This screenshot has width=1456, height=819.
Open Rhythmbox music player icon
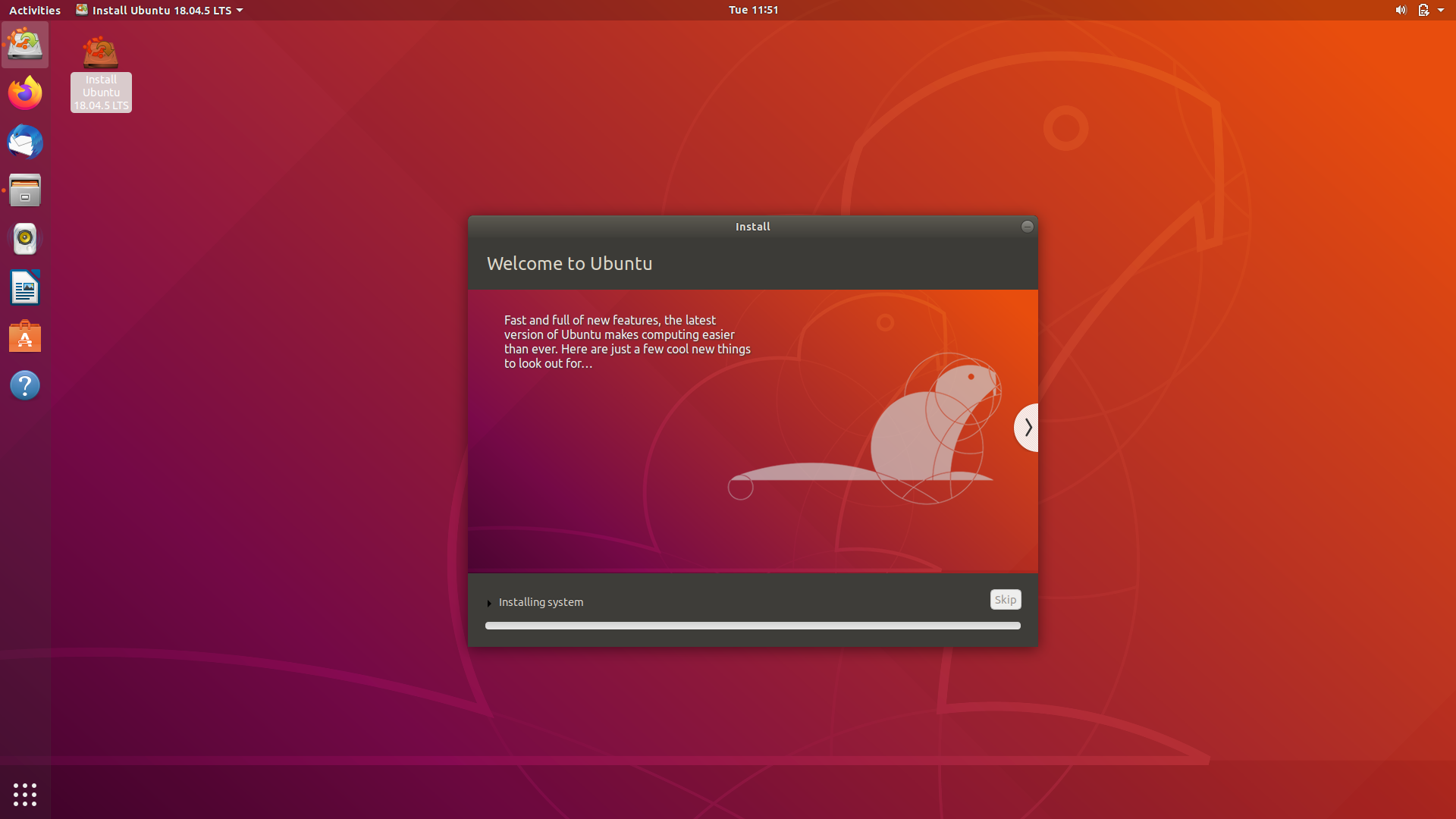coord(25,239)
